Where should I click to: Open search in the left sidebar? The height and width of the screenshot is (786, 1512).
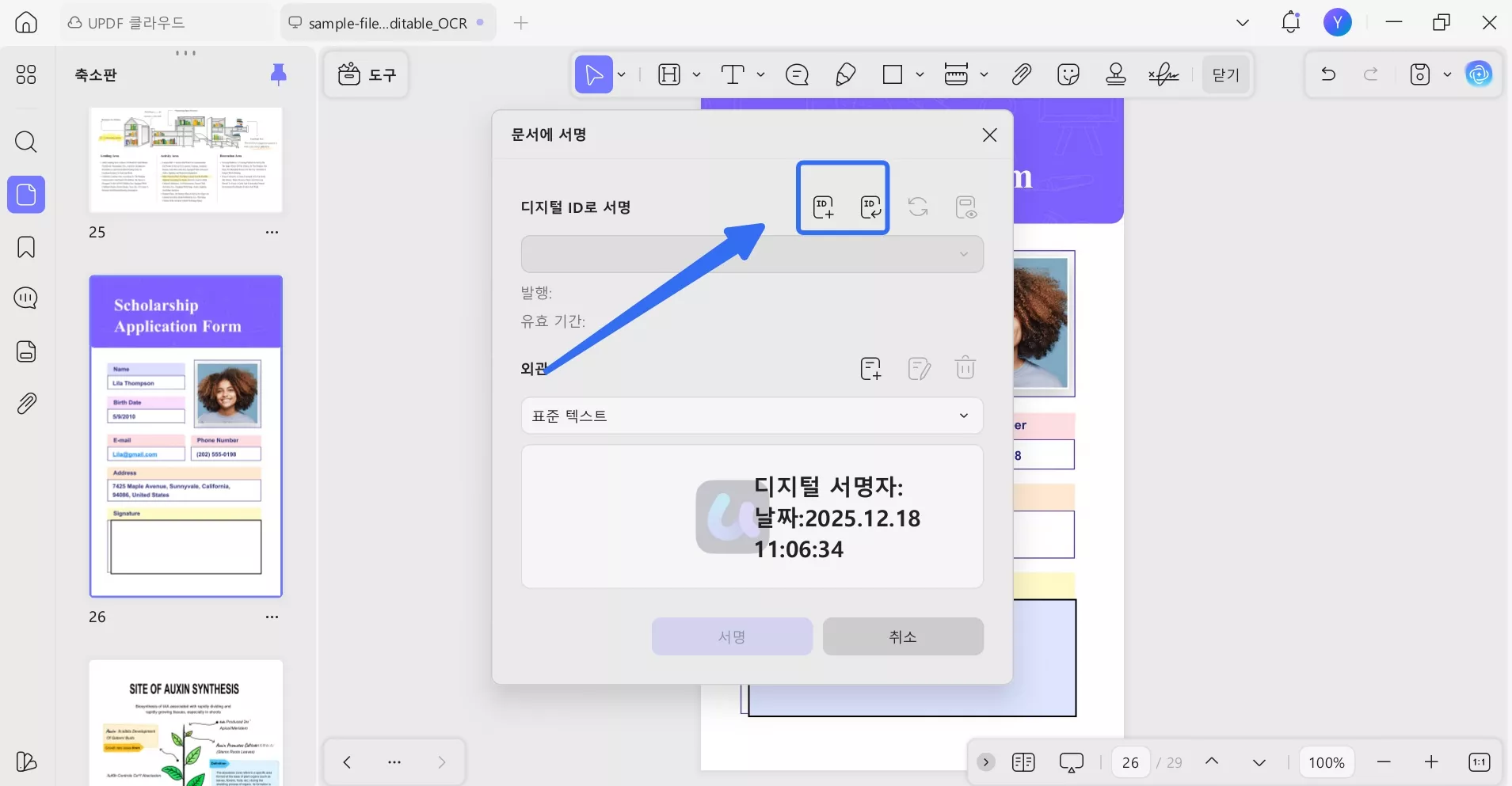pyautogui.click(x=26, y=142)
